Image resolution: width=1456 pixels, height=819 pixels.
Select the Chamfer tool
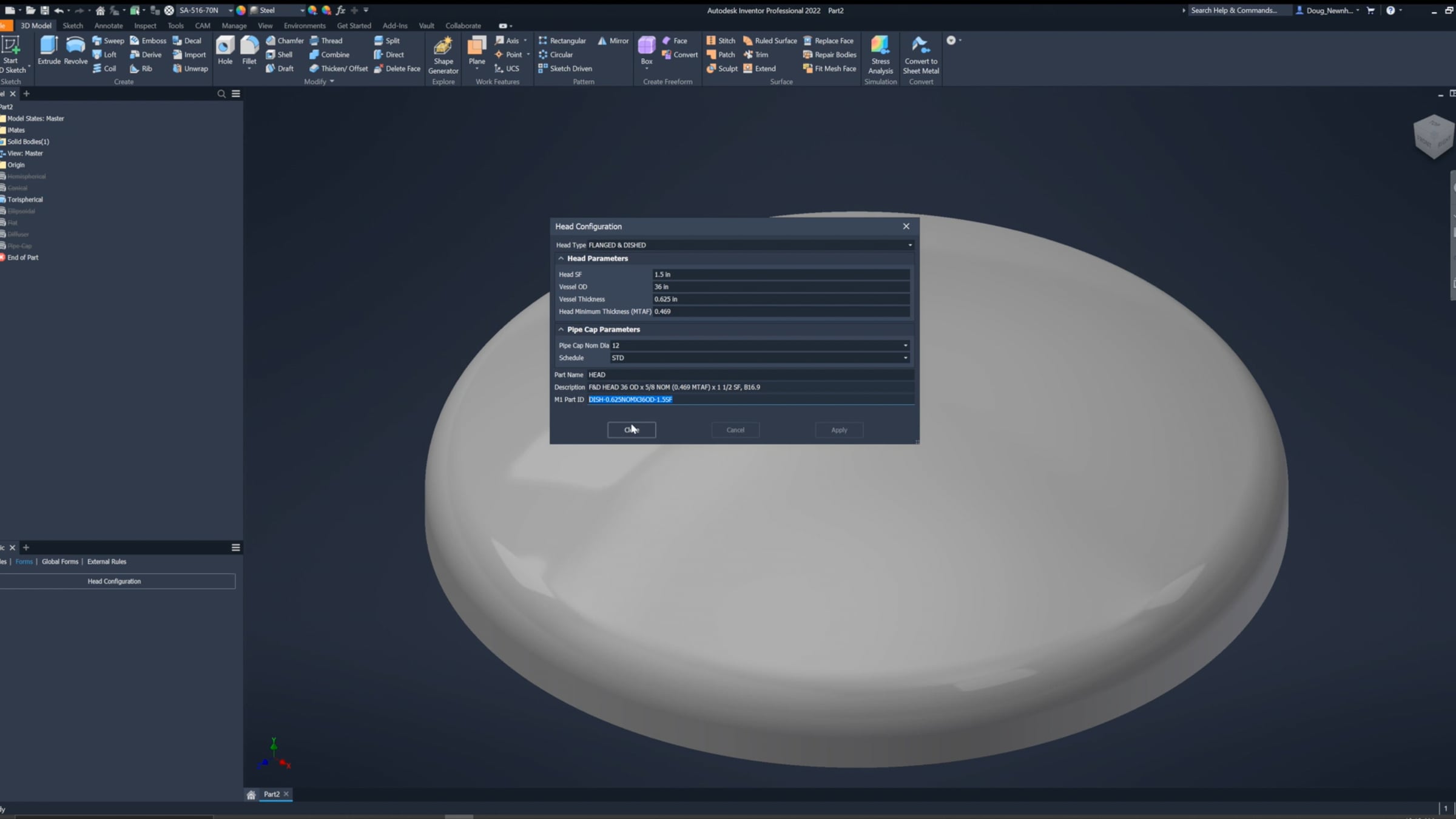pos(285,41)
